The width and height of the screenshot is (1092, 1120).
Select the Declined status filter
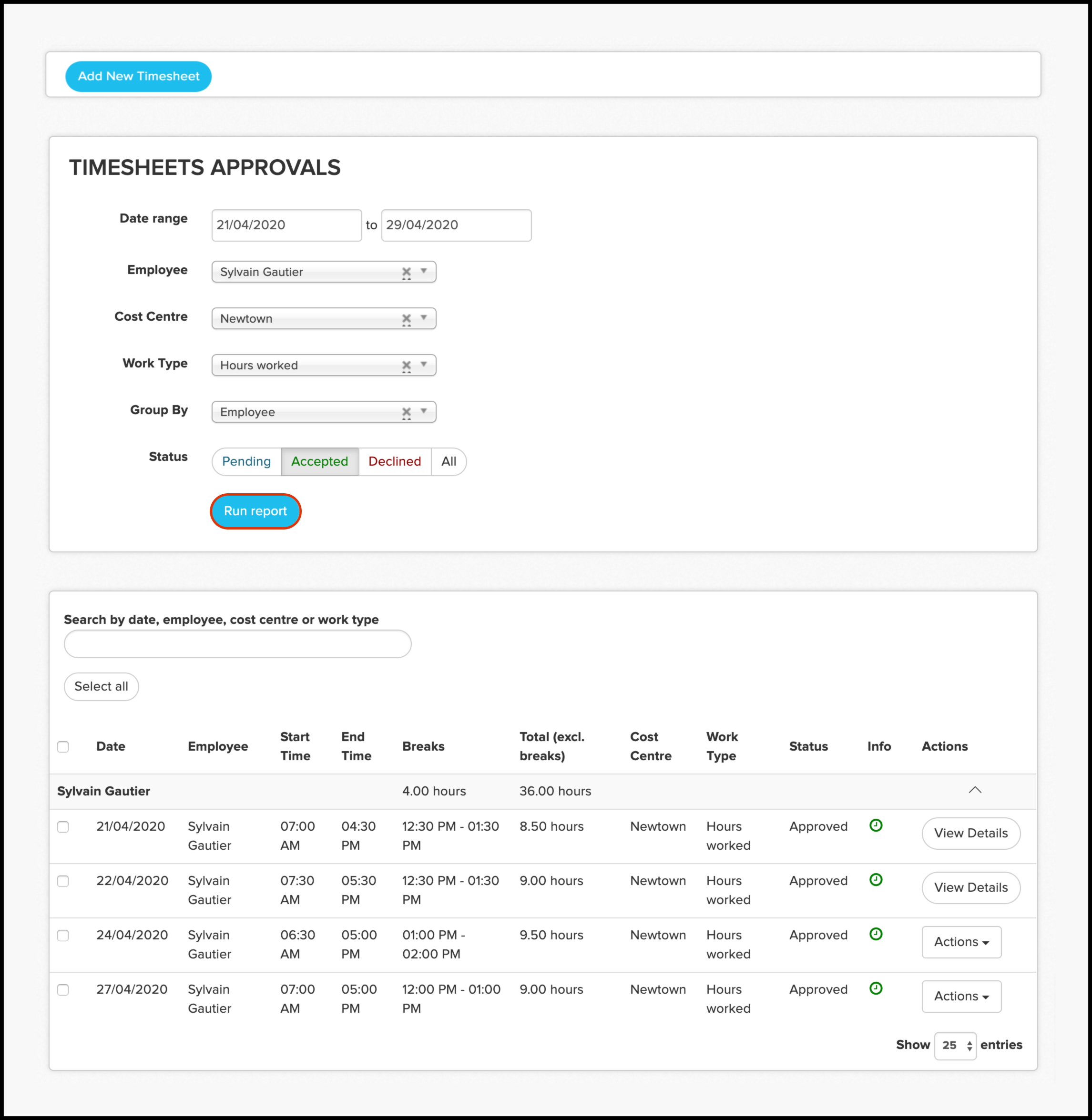pos(395,462)
